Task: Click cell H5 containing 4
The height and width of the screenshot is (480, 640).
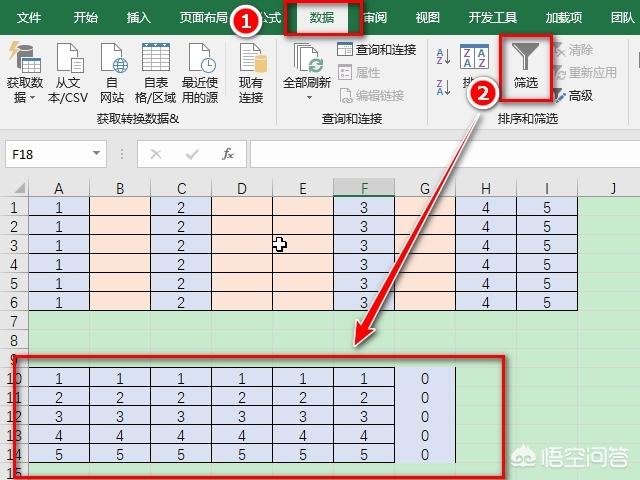Action: coord(486,283)
